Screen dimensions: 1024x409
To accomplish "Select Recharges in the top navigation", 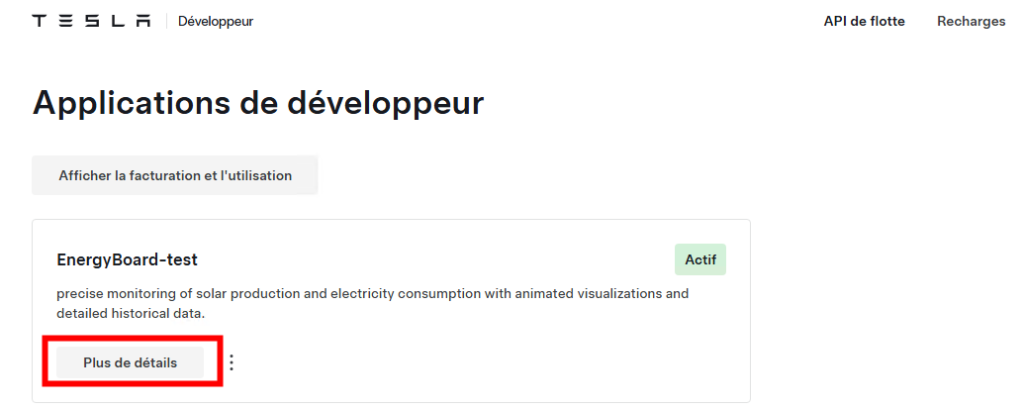I will coord(971,22).
